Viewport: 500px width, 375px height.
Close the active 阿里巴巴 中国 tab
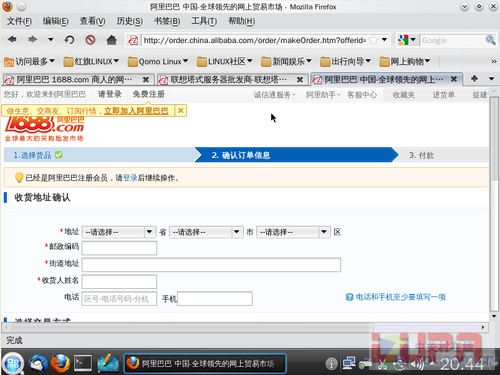pyautogui.click(x=454, y=79)
